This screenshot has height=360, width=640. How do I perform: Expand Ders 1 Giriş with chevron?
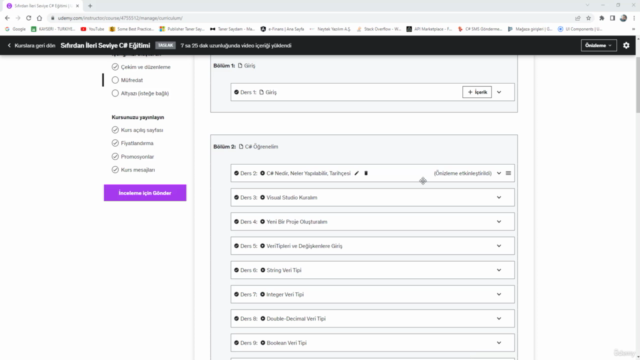[x=499, y=92]
